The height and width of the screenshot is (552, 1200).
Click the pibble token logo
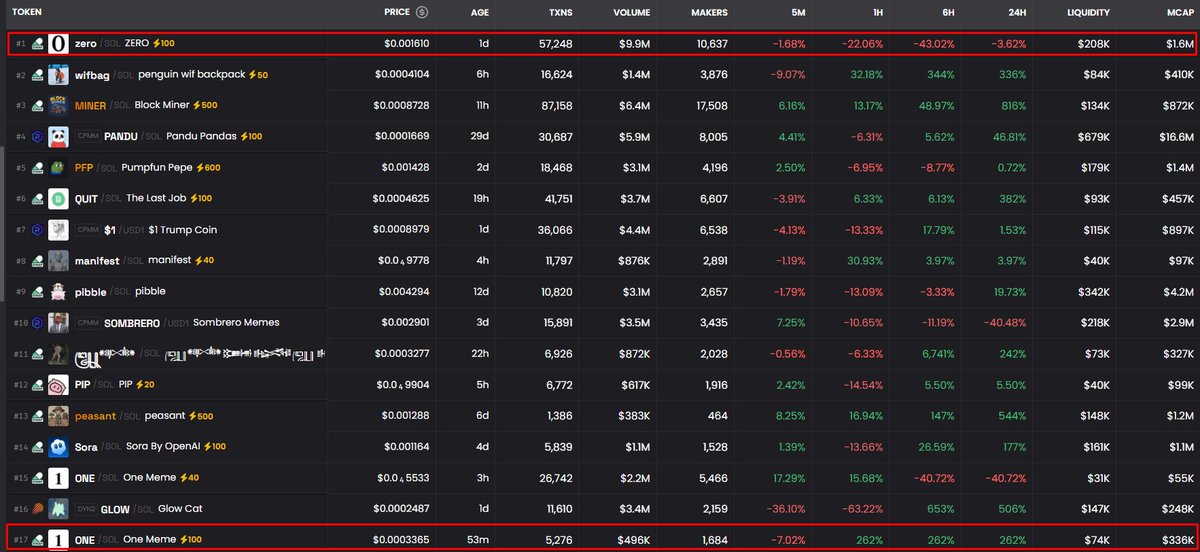[x=58, y=292]
